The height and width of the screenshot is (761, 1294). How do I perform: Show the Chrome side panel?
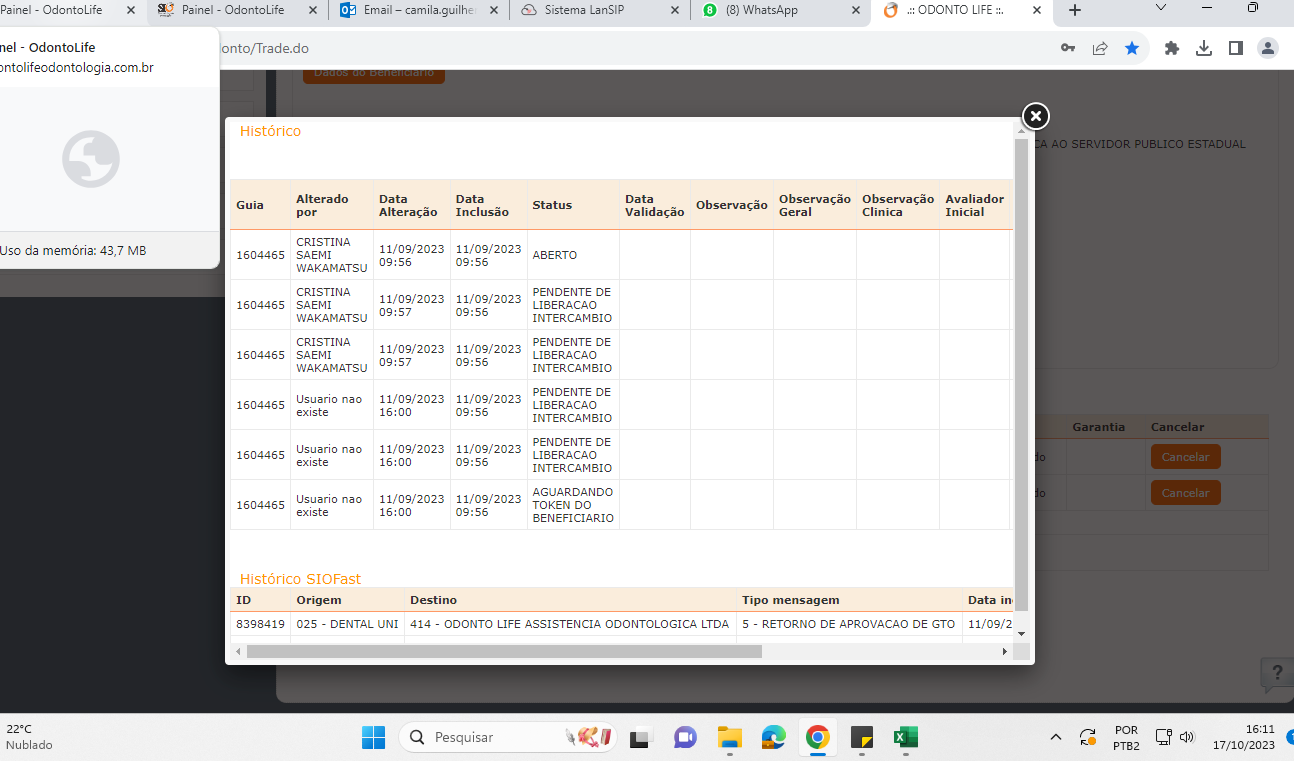(1236, 48)
